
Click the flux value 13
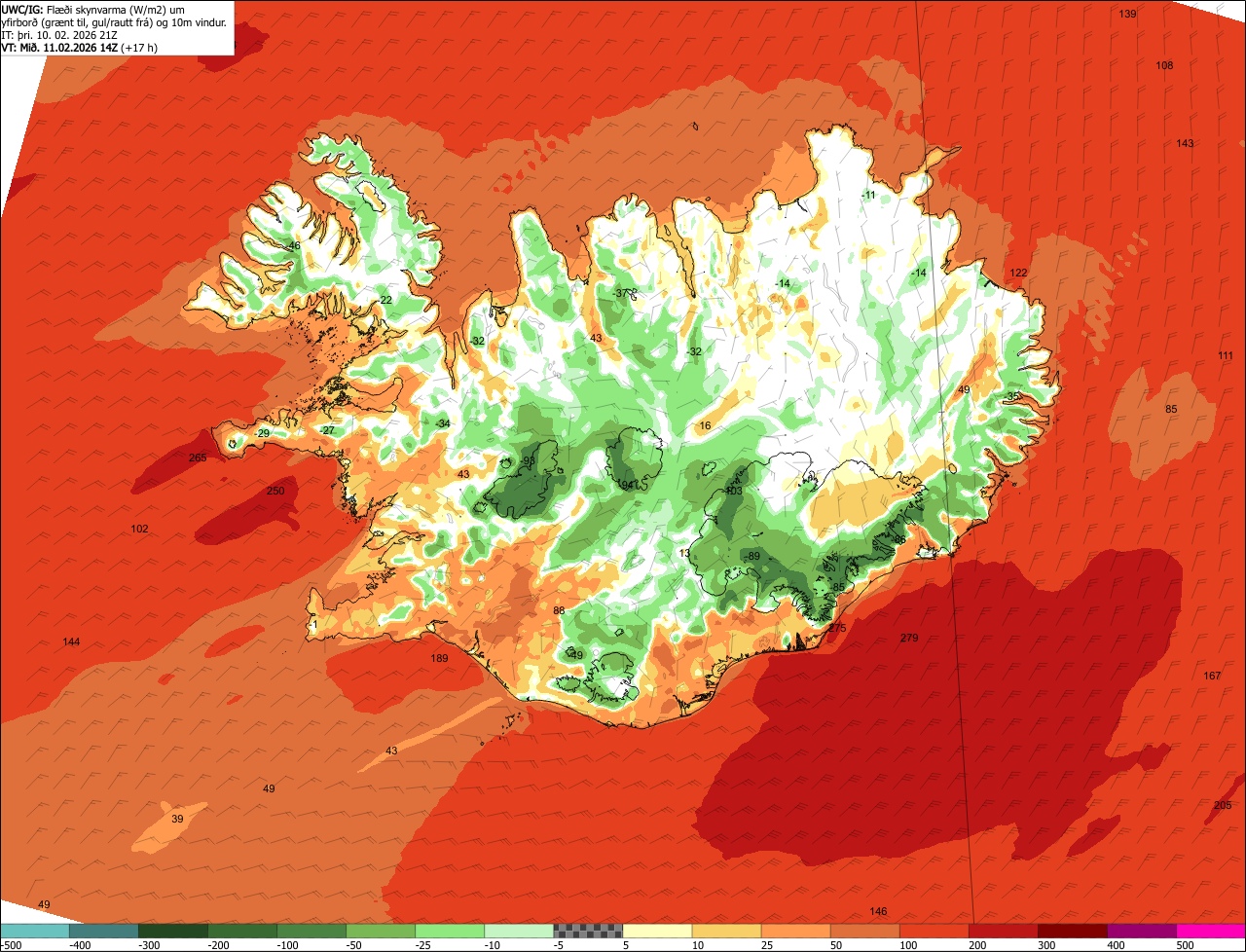pyautogui.click(x=684, y=553)
